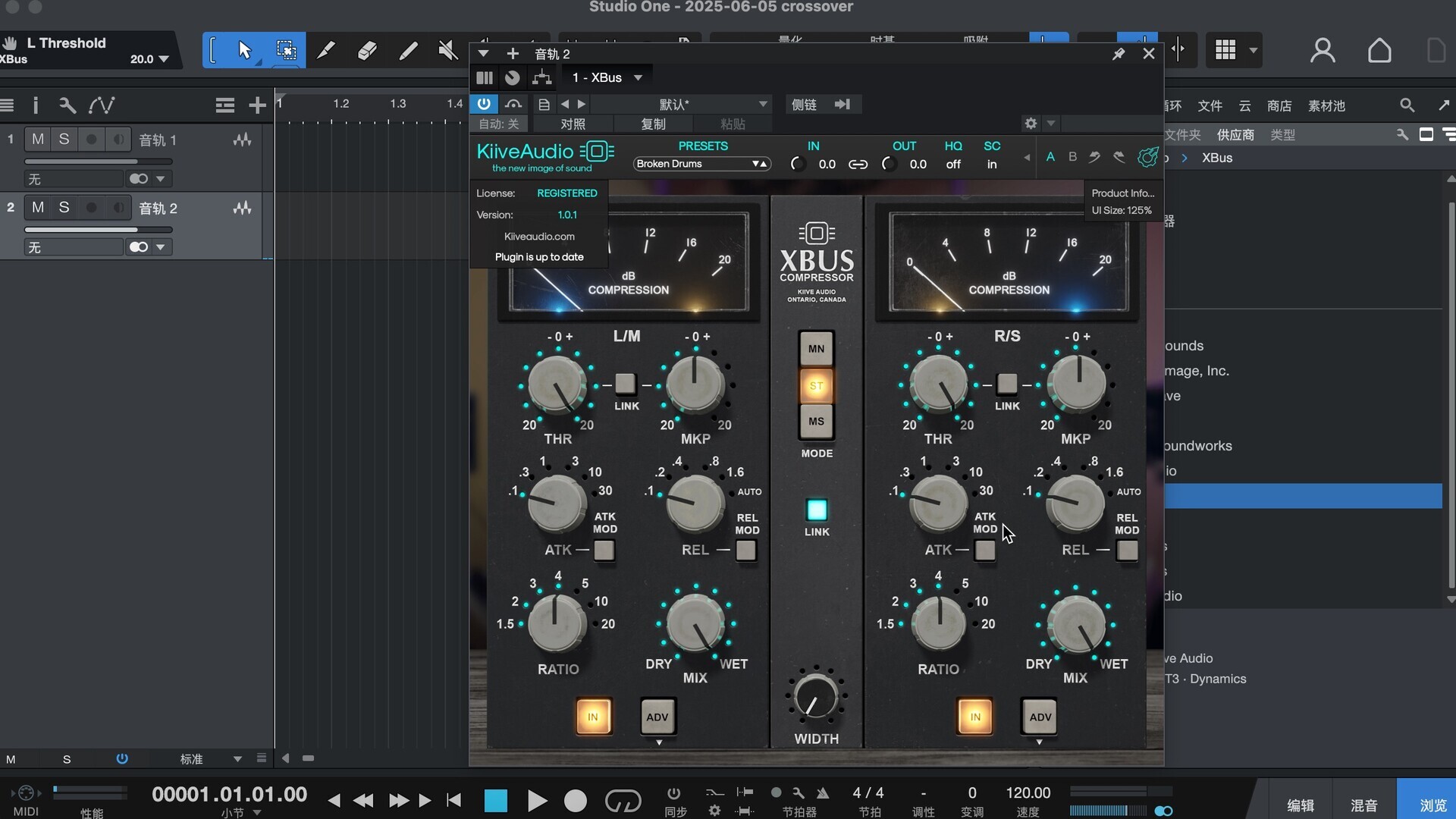Select the Split (knife) tool
The height and width of the screenshot is (819, 1456).
[326, 51]
